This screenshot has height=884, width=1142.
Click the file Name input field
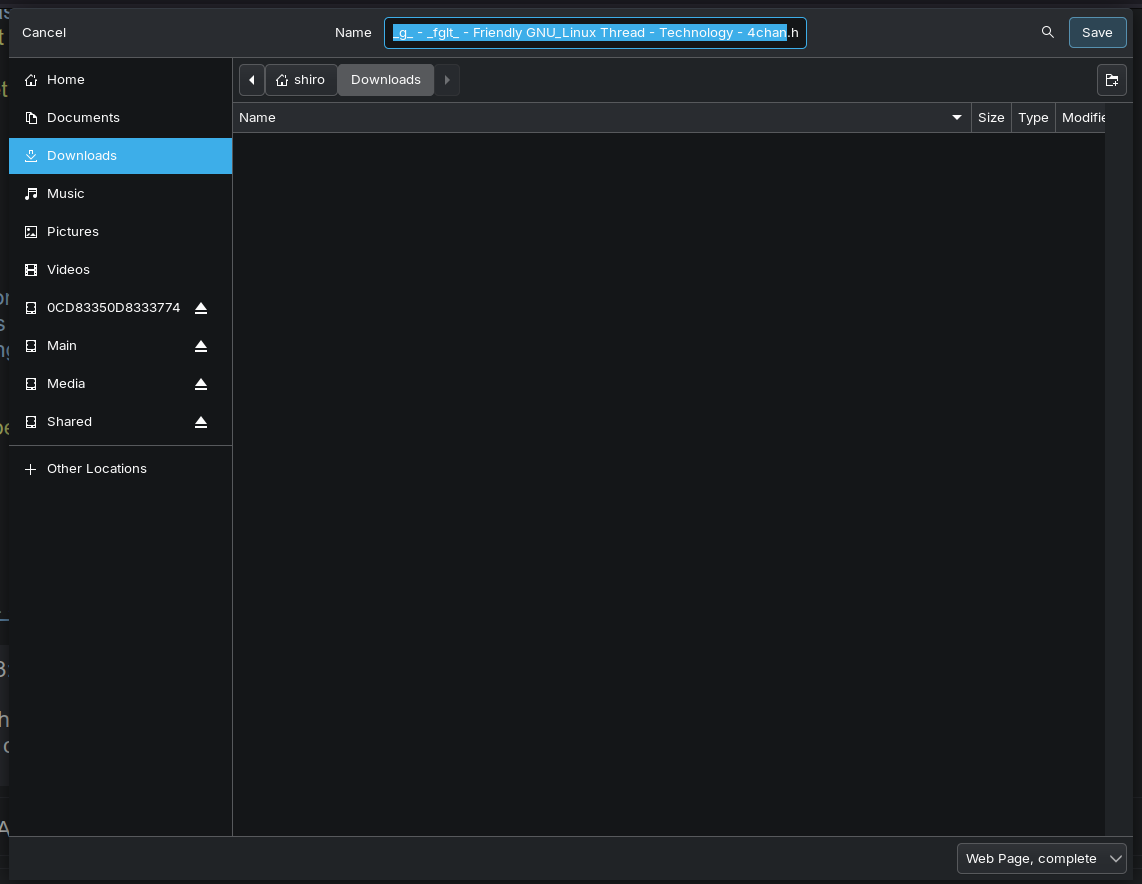pos(595,33)
